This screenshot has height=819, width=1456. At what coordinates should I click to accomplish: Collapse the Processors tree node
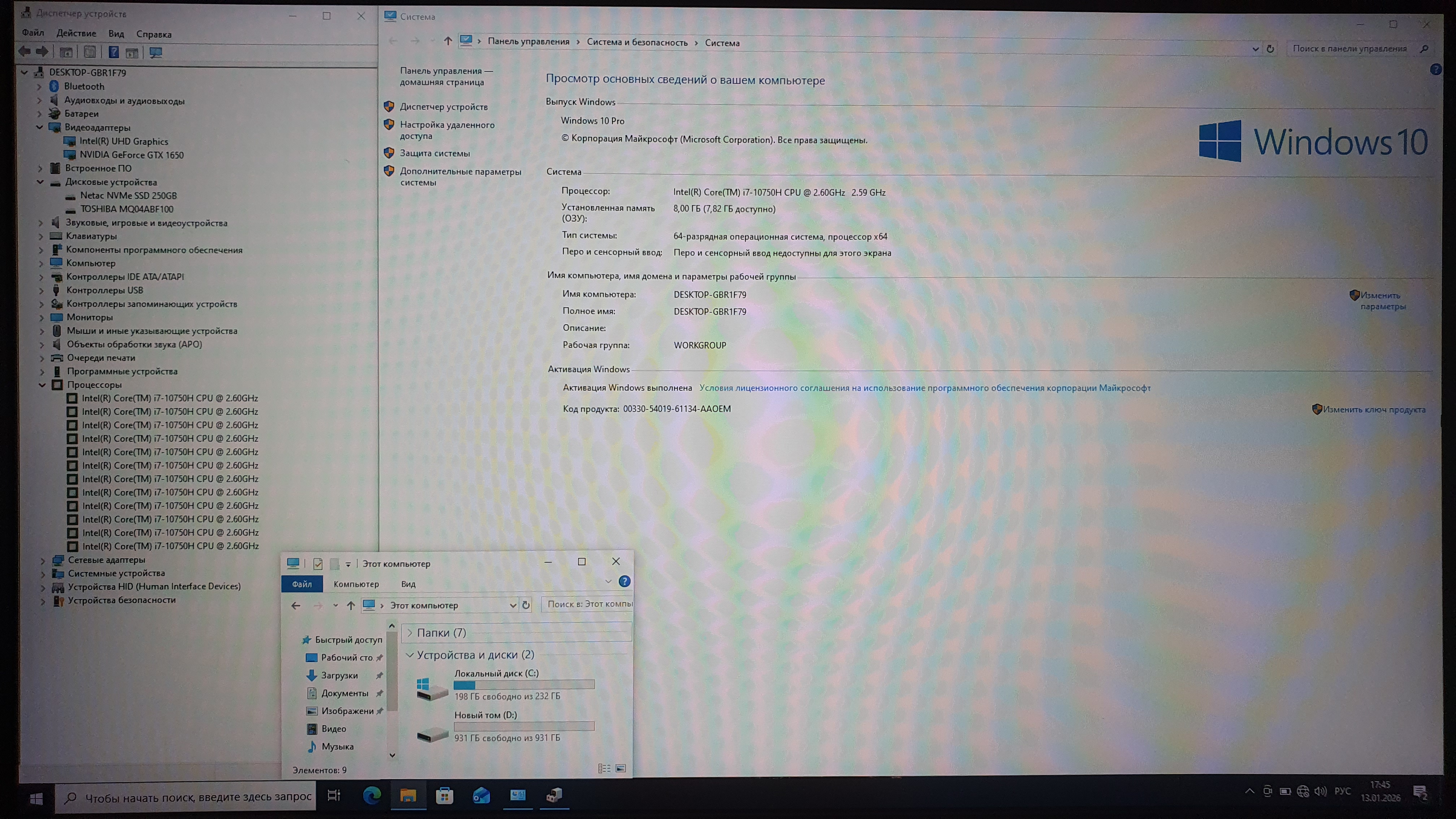[x=42, y=385]
